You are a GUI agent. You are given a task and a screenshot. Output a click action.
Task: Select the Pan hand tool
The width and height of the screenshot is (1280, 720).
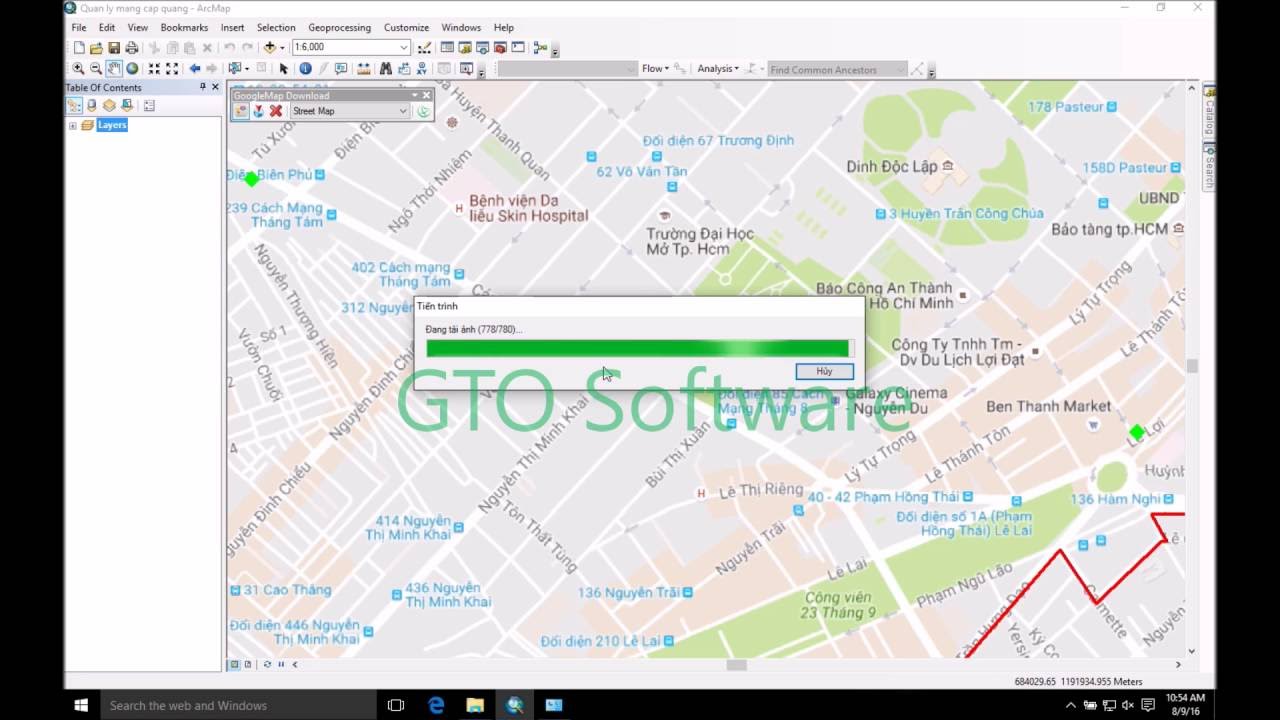114,68
